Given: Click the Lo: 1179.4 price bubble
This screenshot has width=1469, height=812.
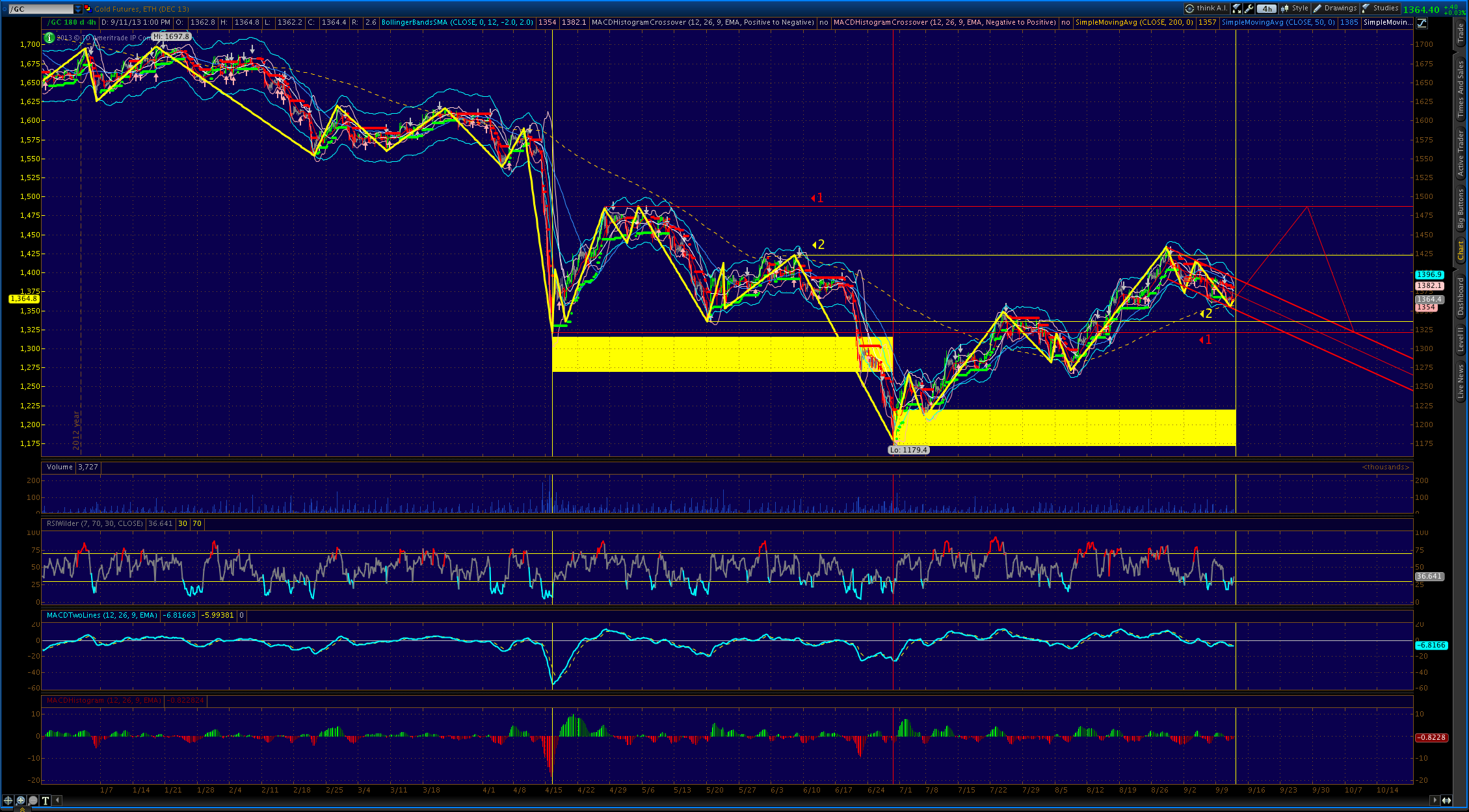Looking at the screenshot, I should tap(908, 450).
